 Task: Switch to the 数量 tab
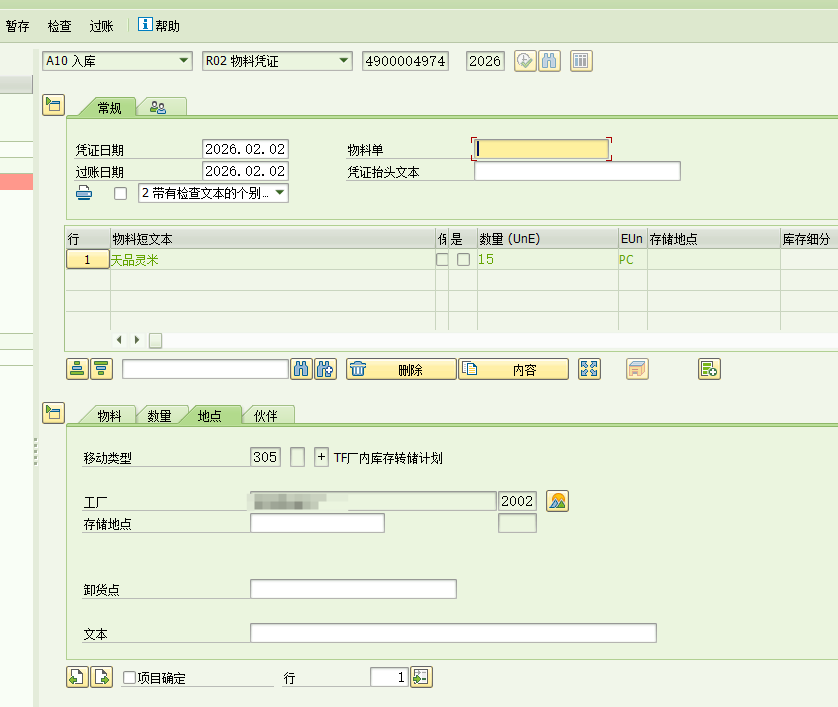coord(159,416)
